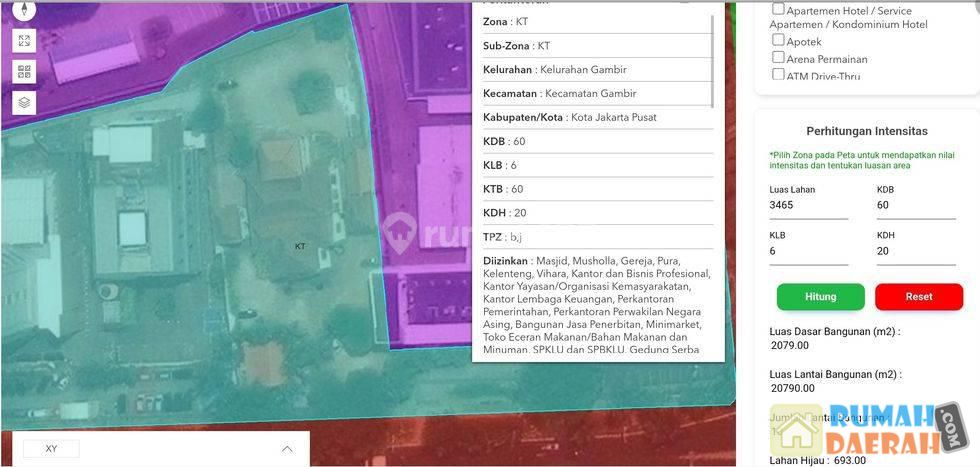Select the KDH field in Perhitungan Intensitas
The width and height of the screenshot is (980, 467).
pos(915,252)
